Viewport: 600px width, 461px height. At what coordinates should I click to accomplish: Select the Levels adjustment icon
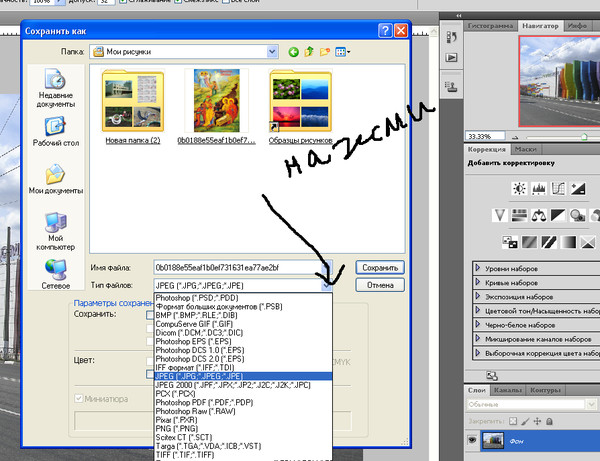(539, 189)
